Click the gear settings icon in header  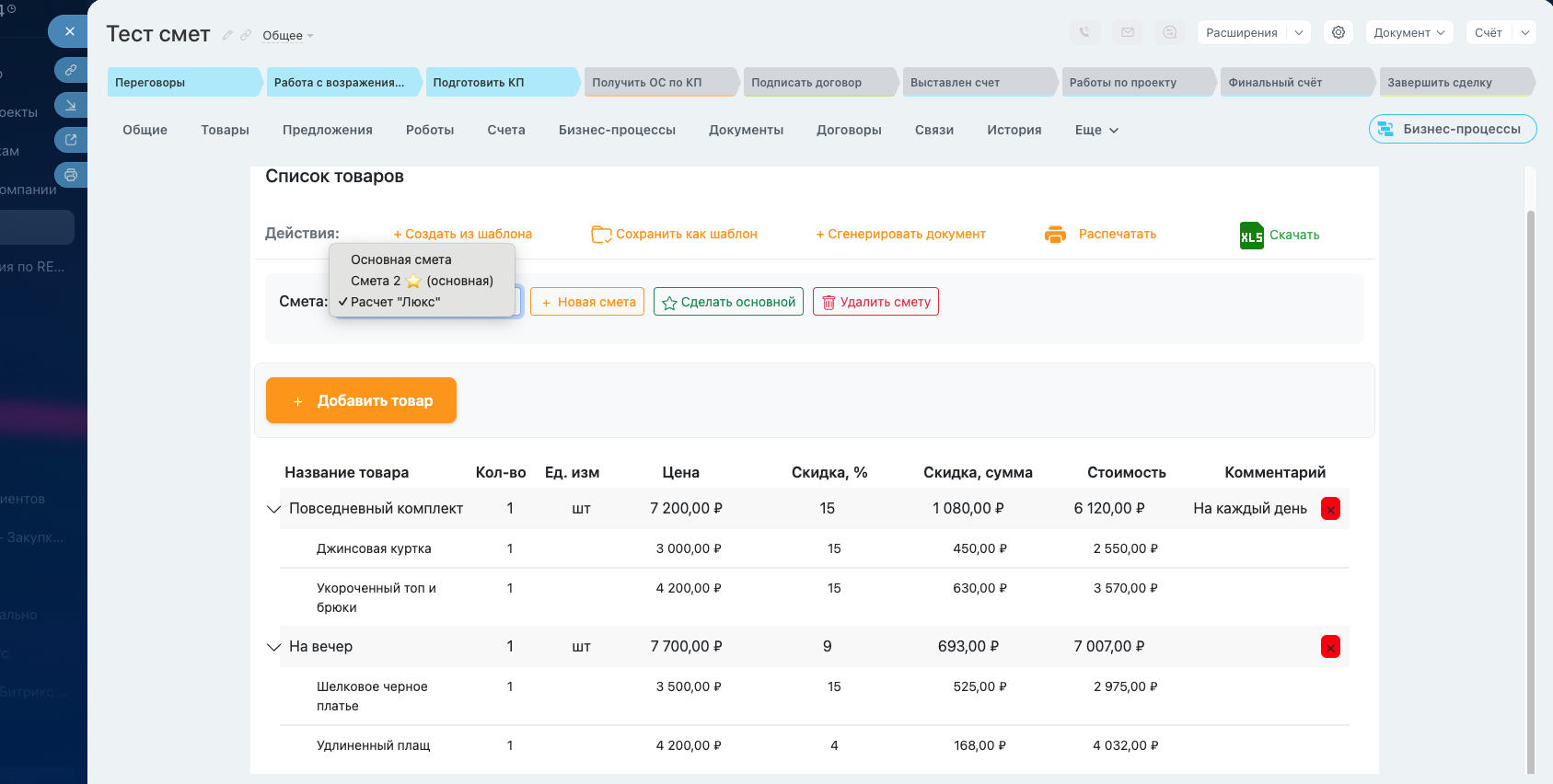tap(1339, 32)
